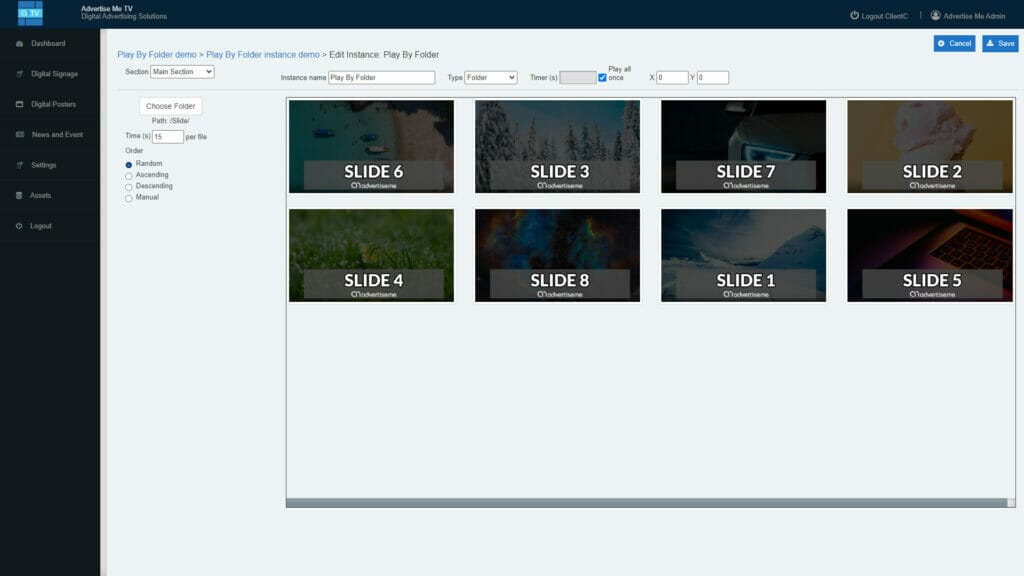Open the Dashboard menu item

pyautogui.click(x=50, y=43)
